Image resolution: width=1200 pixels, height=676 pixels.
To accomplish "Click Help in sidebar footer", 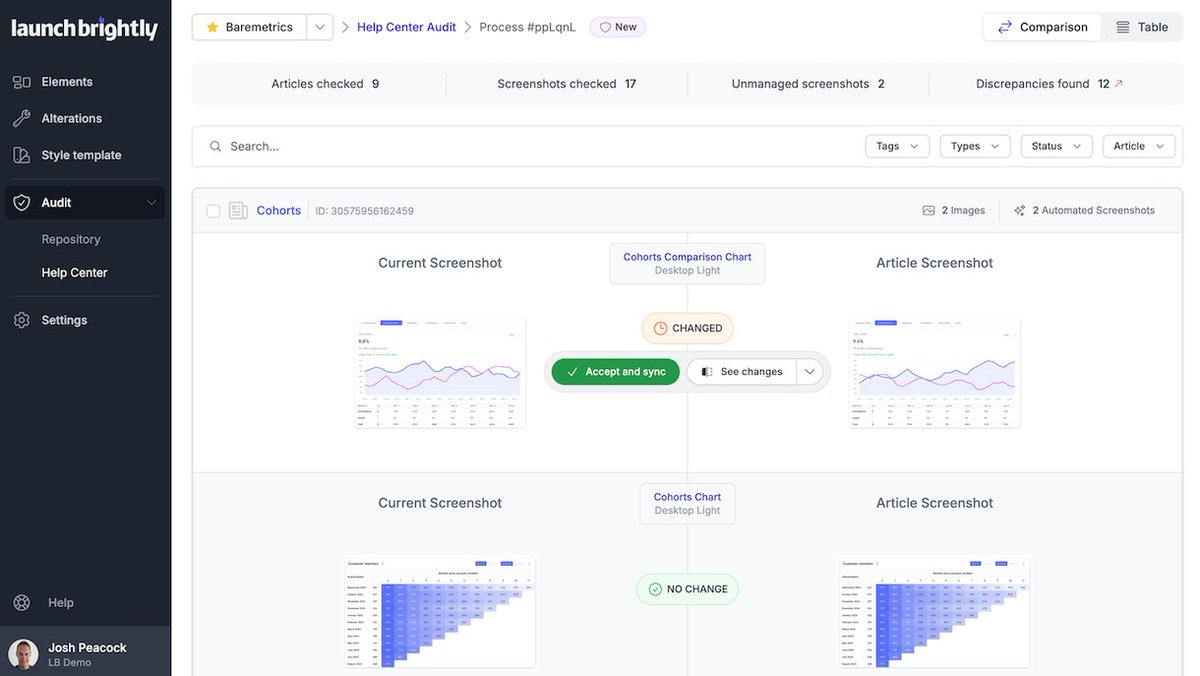I will 60,602.
